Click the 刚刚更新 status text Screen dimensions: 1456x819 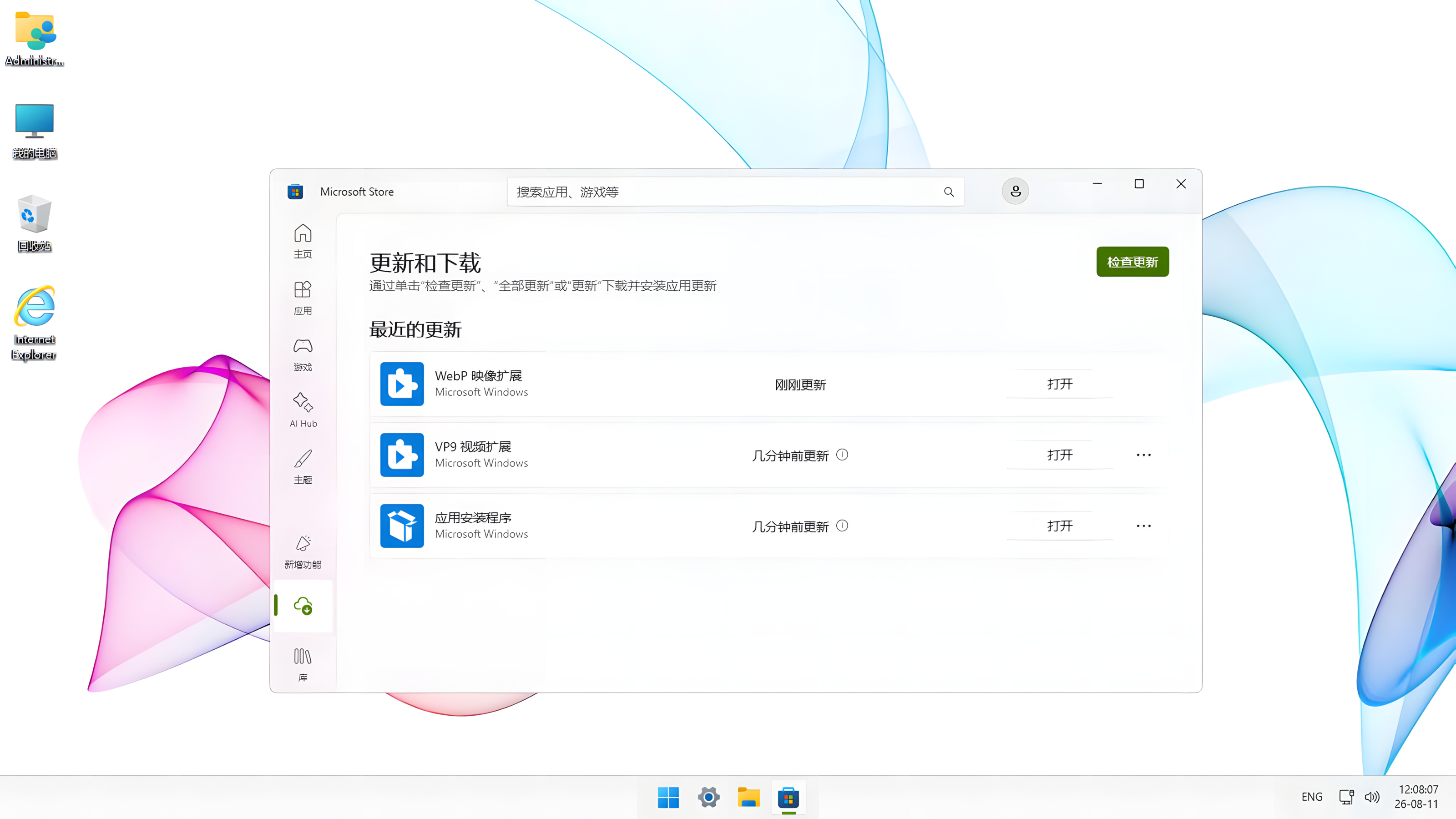tap(800, 385)
